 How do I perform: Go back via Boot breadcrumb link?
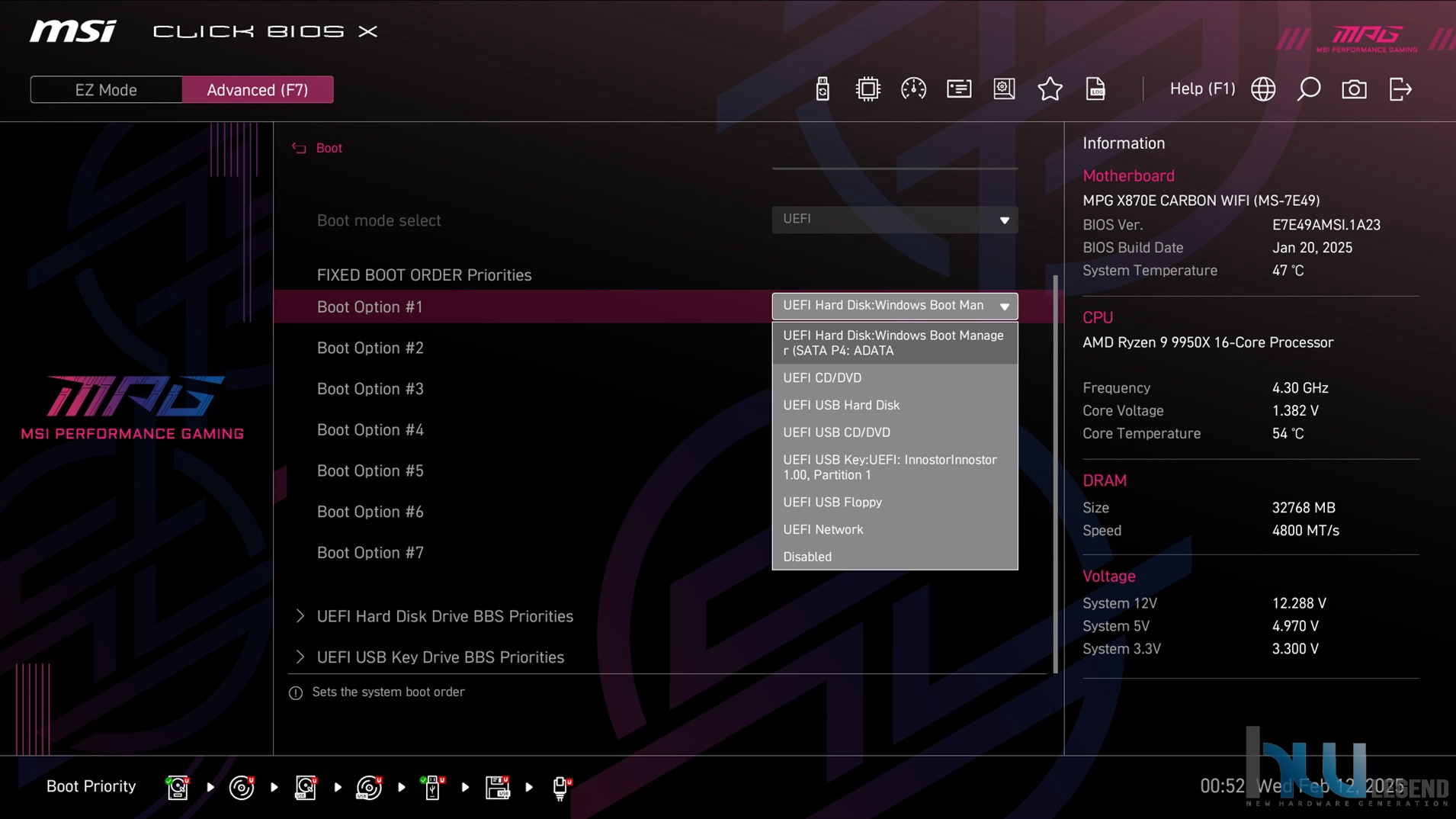click(329, 148)
